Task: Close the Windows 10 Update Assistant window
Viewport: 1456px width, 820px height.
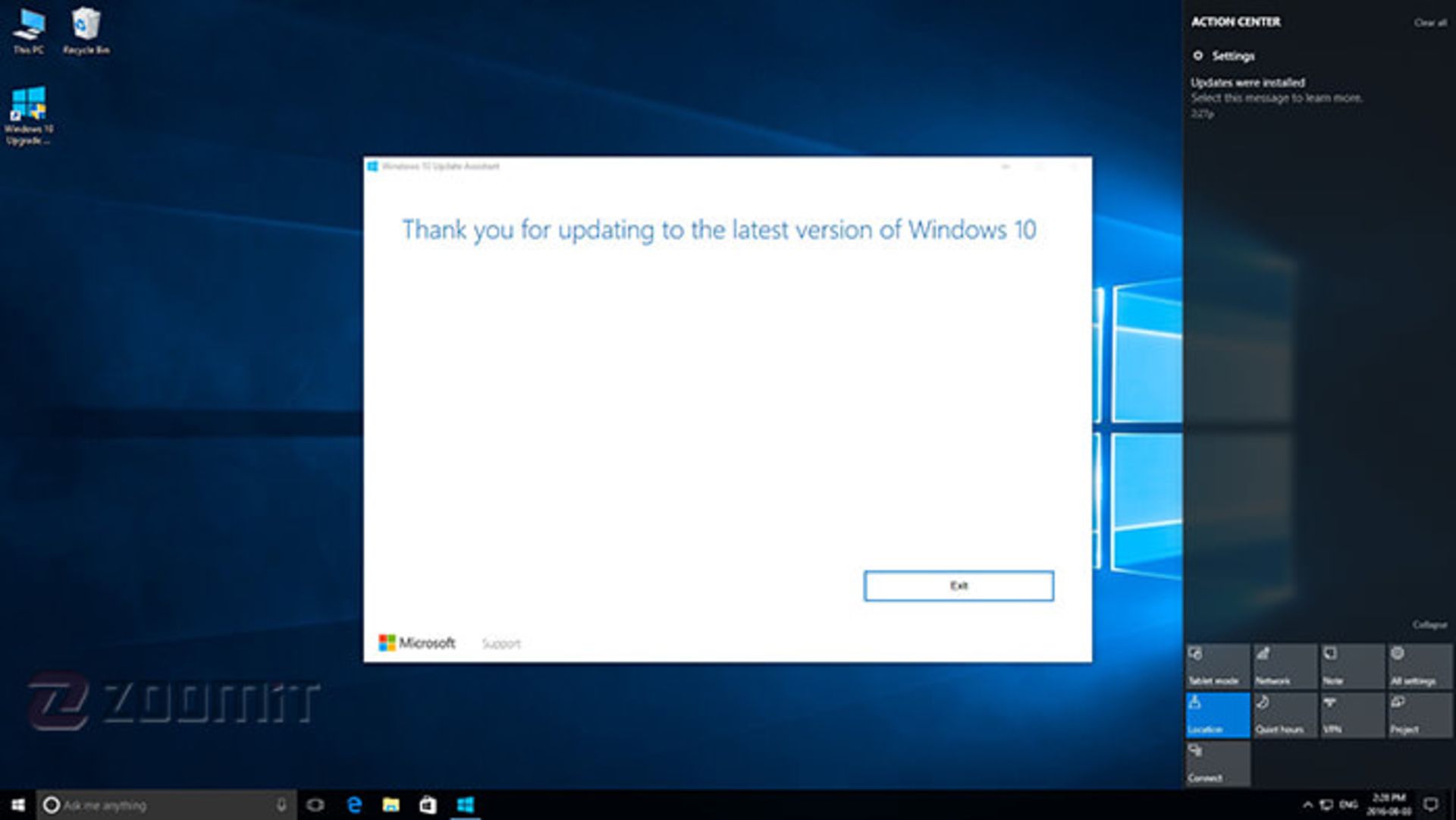Action: [1073, 166]
